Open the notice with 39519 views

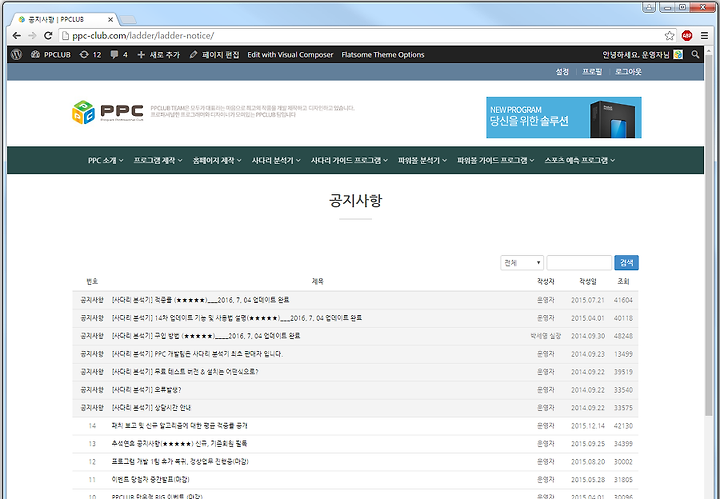pyautogui.click(x=185, y=371)
